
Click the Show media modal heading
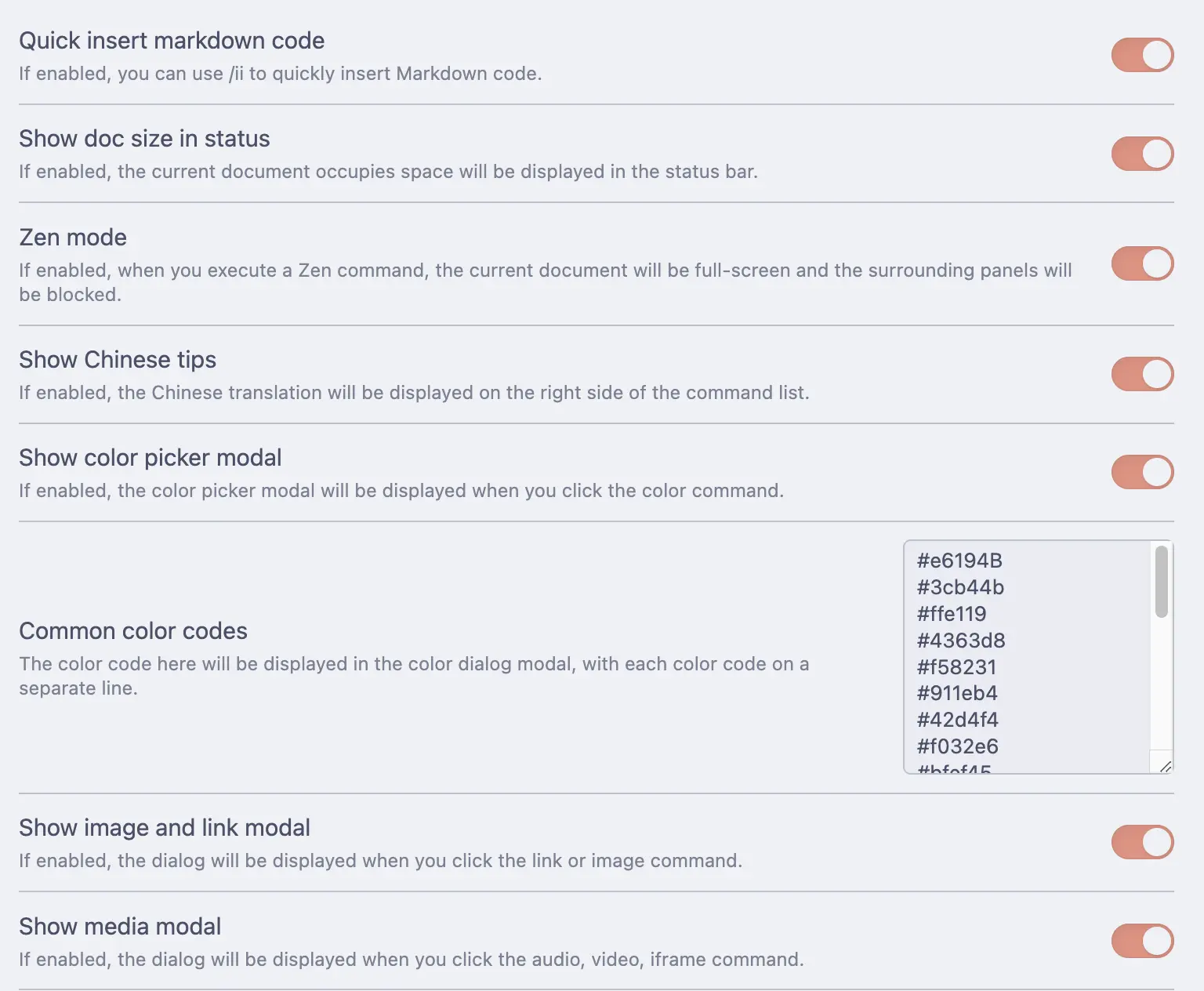tap(120, 927)
